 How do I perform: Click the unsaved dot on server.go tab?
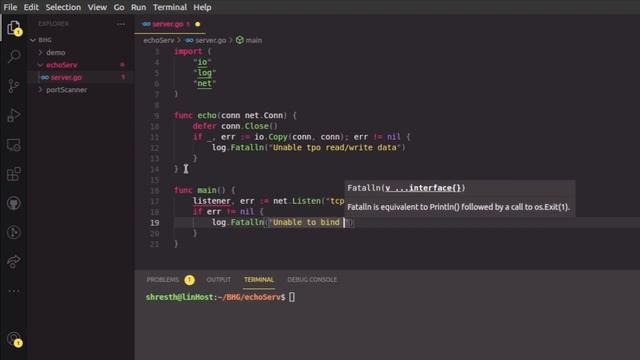point(198,24)
